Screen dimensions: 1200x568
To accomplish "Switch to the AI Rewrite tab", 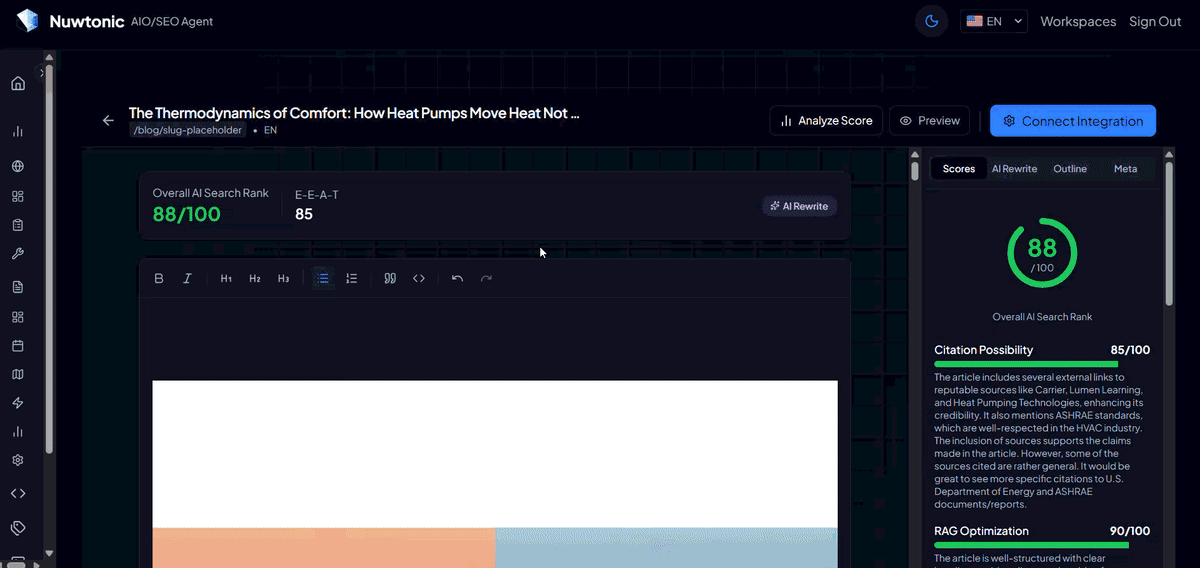I will 1014,169.
